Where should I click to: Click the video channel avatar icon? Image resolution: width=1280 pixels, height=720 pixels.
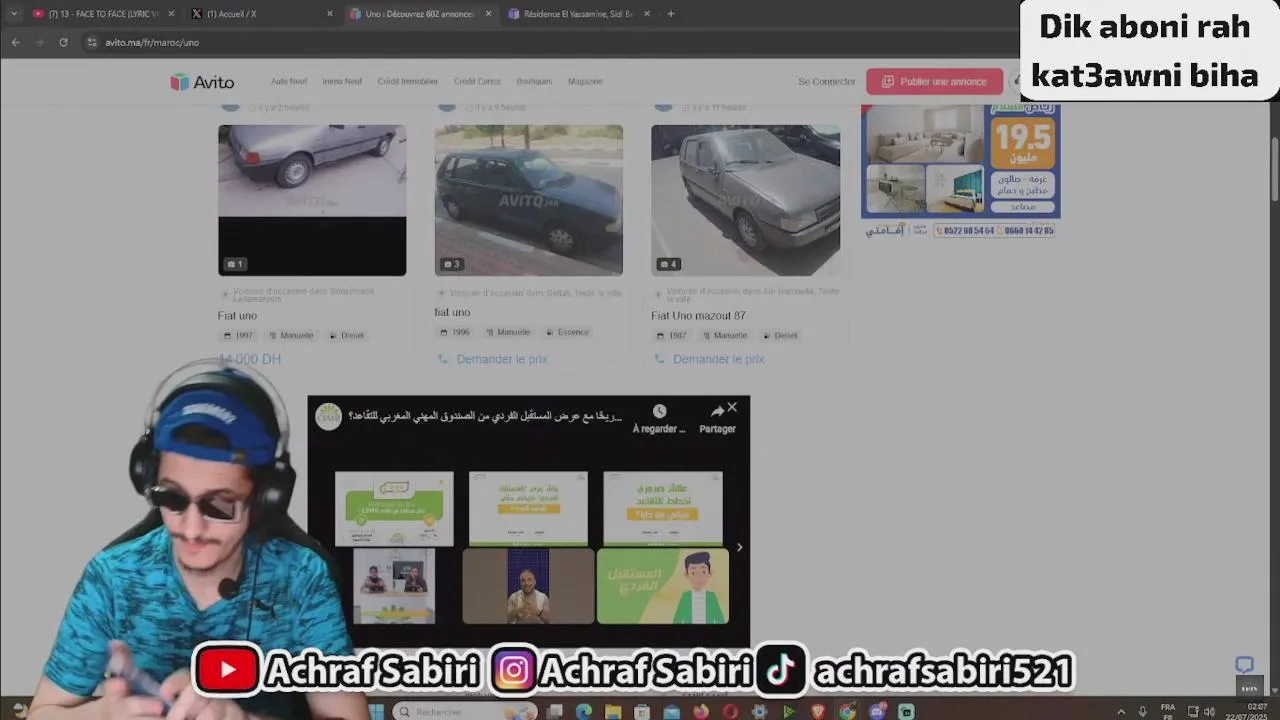pyautogui.click(x=328, y=417)
